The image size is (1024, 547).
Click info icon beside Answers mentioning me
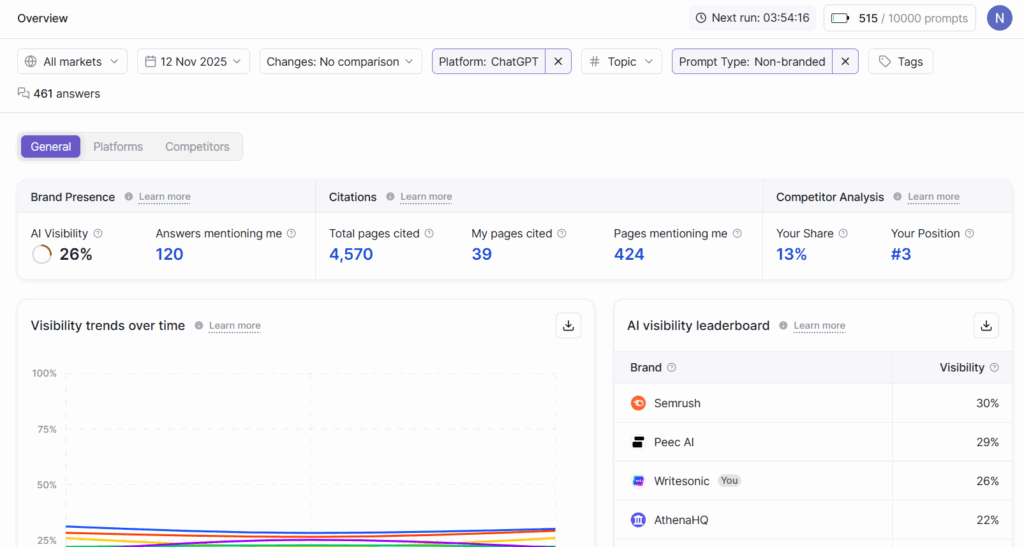pos(291,234)
